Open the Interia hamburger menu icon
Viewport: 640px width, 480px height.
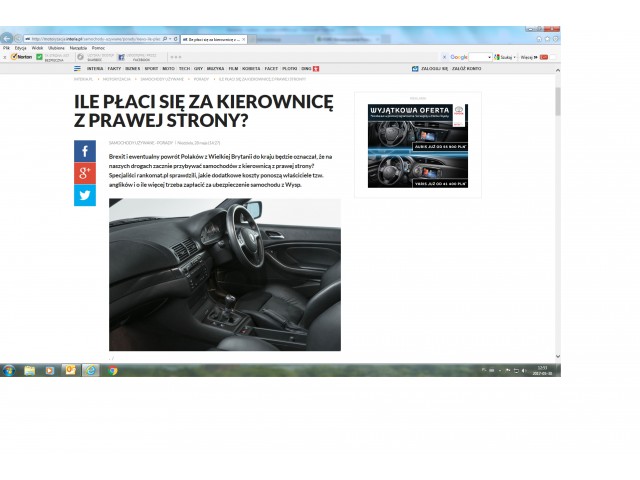(77, 69)
